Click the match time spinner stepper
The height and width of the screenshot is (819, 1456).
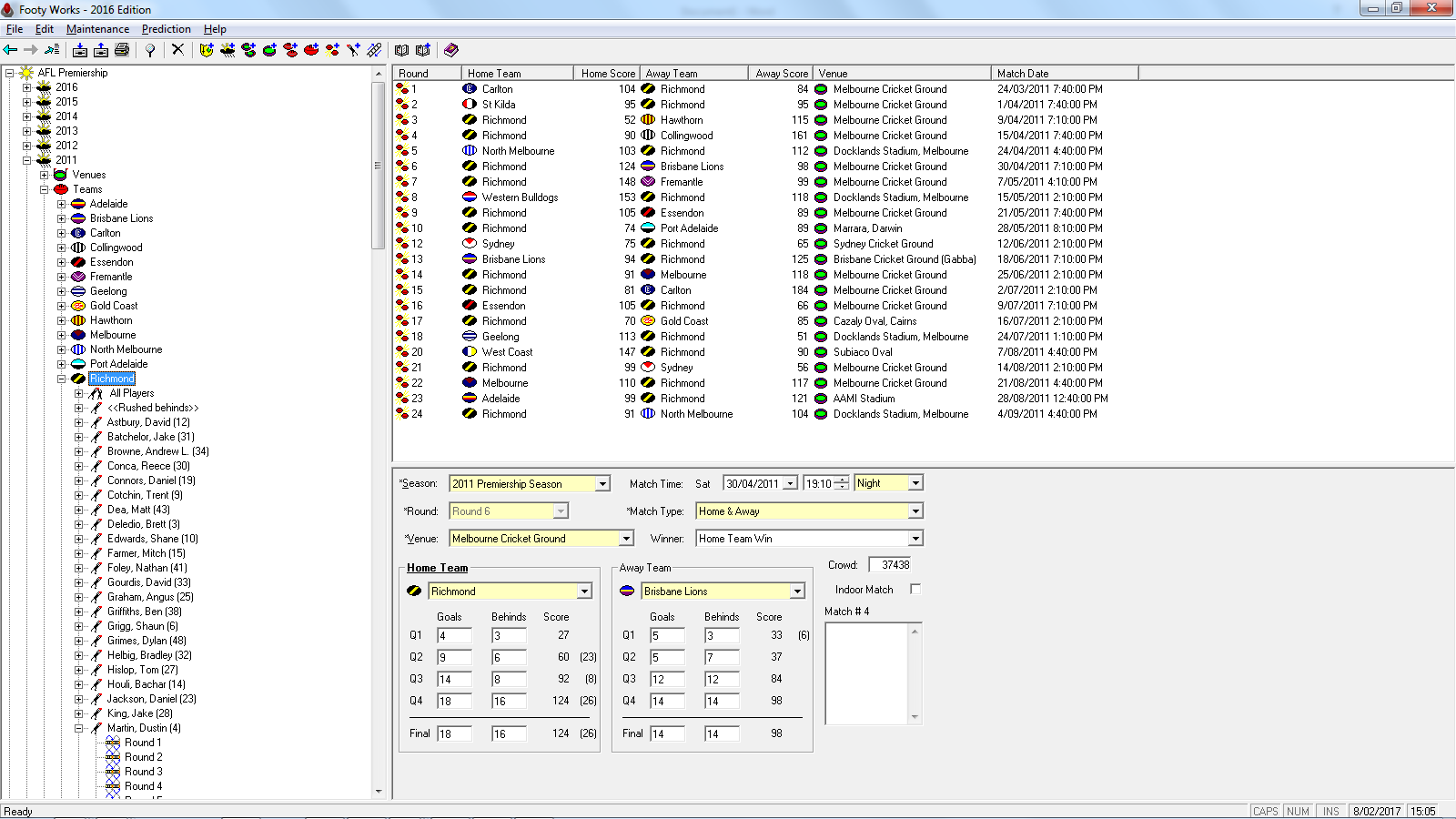pyautogui.click(x=842, y=483)
